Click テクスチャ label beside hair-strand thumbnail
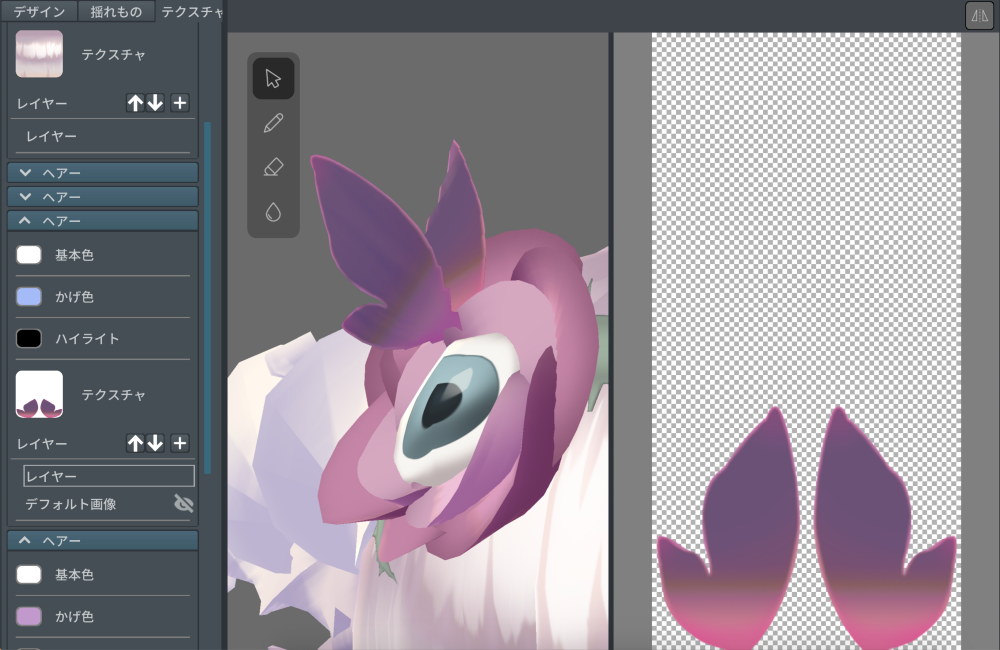The width and height of the screenshot is (1000, 650). click(114, 55)
